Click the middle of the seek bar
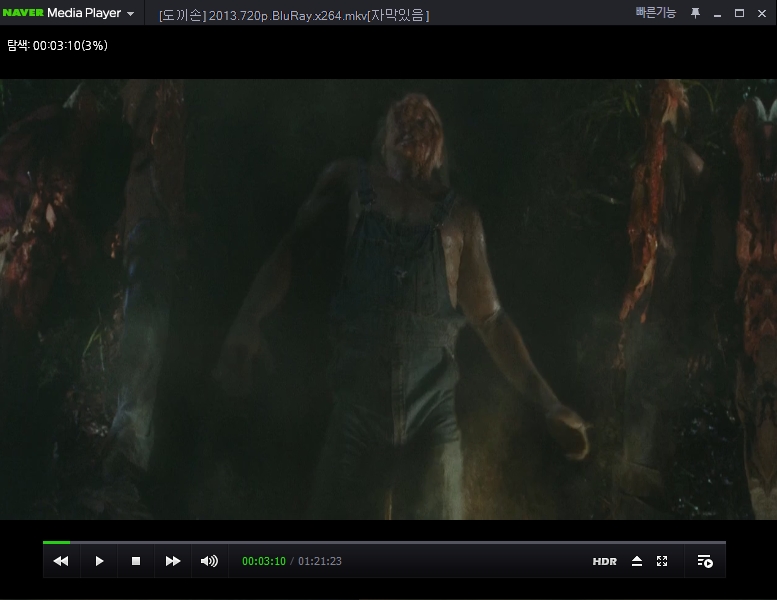This screenshot has height=600, width=777. pos(384,542)
